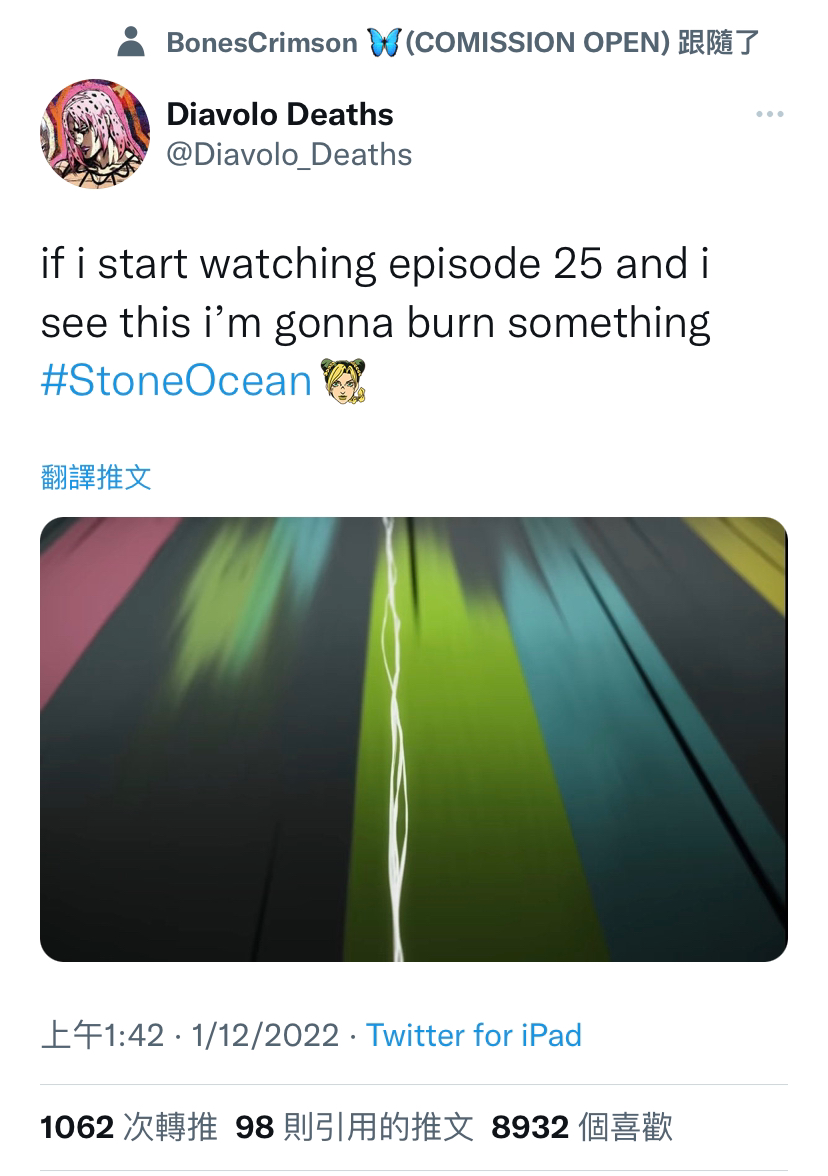The height and width of the screenshot is (1176, 828).
Task: Click the blue butterfly emoji in follower line
Action: pyautogui.click(x=385, y=42)
